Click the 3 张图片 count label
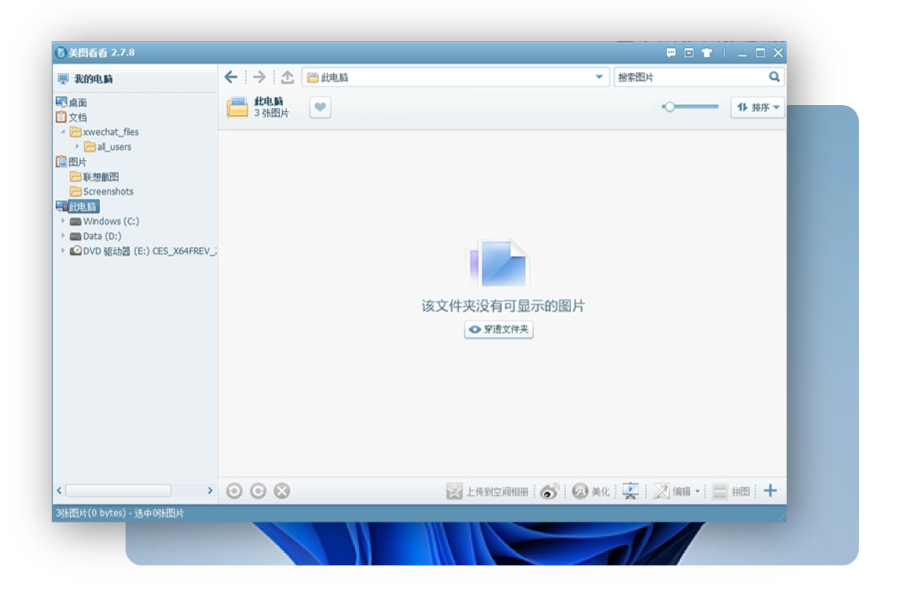This screenshot has height=600, width=900. [271, 114]
